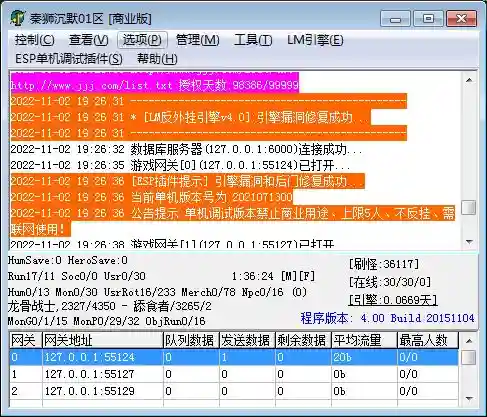
Task: Select gateway row 127.0.0.1:55129
Action: (x=234, y=391)
